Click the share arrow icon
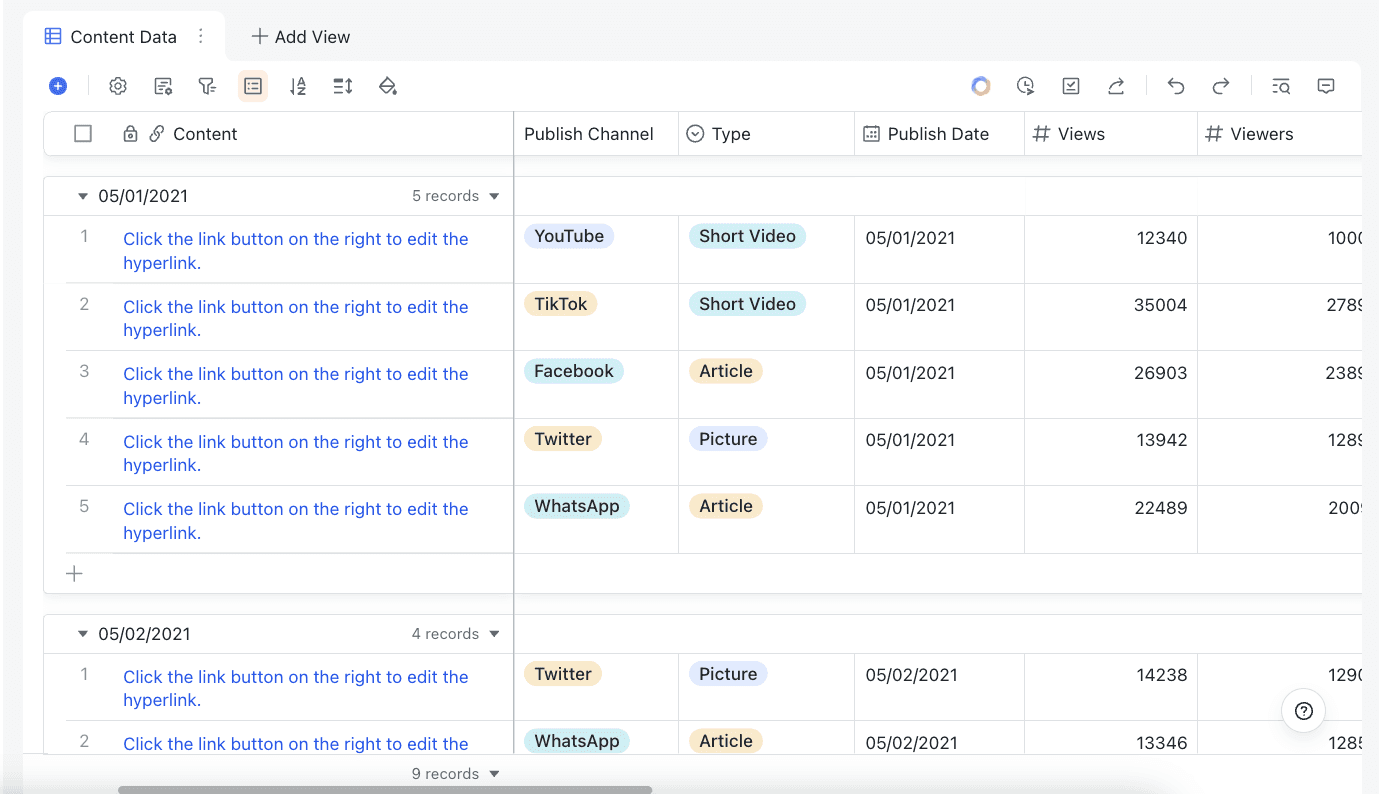 (1116, 86)
